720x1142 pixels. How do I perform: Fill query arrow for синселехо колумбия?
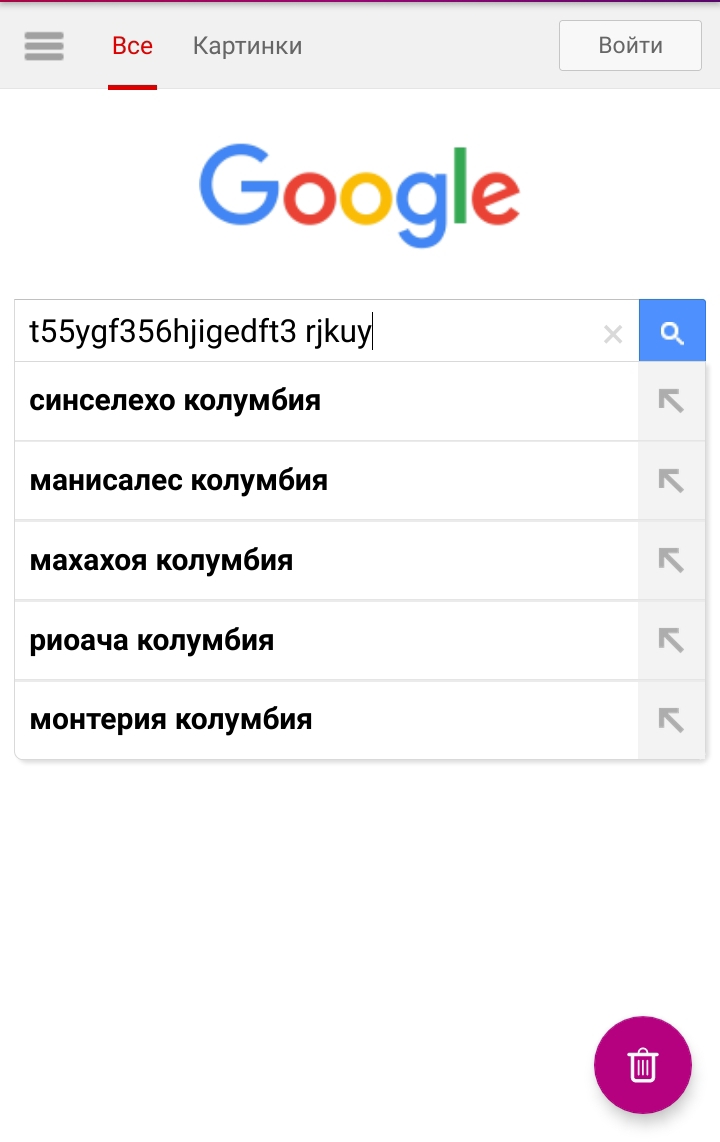[671, 401]
